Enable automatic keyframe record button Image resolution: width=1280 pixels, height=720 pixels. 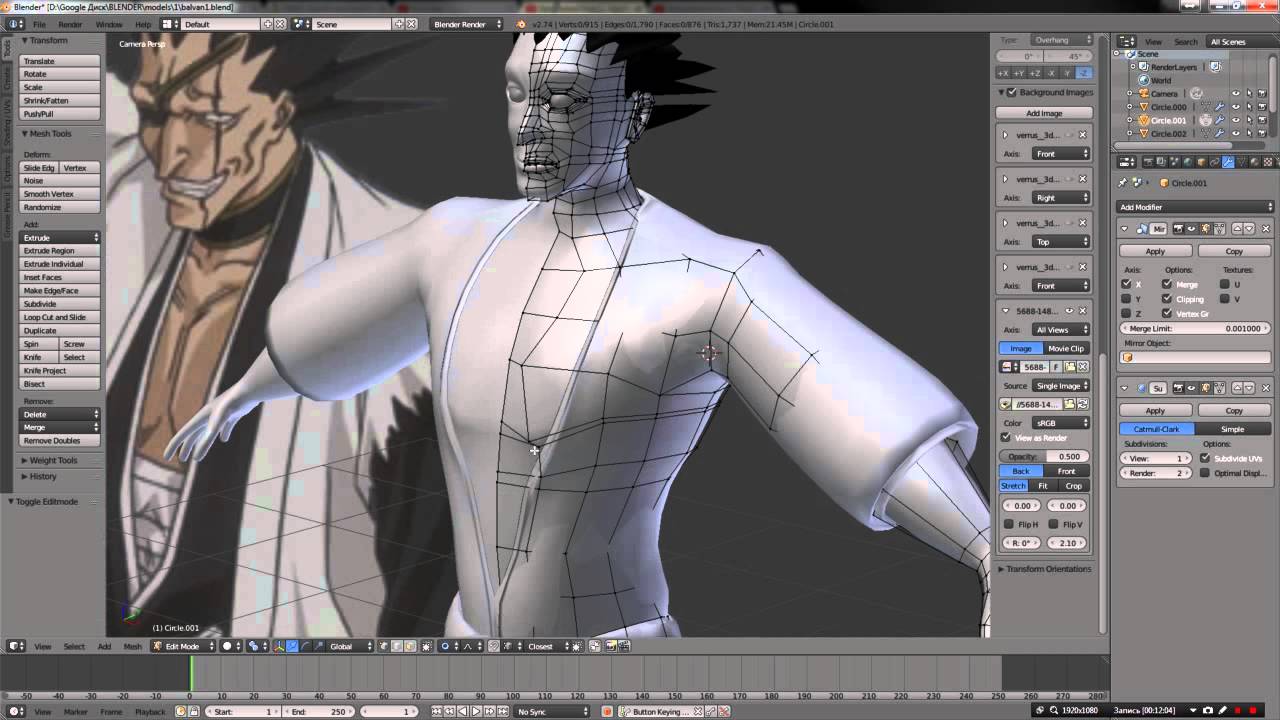tap(607, 712)
